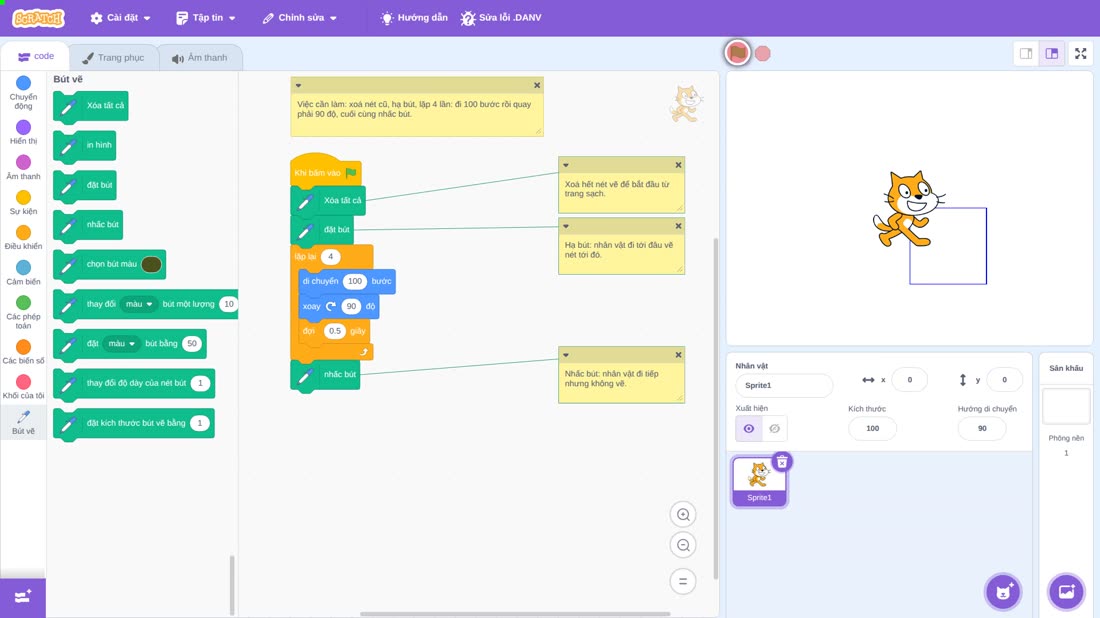This screenshot has width=1100, height=618.
Task: Hide the sprite with crossed-eye icon
Action: pyautogui.click(x=774, y=429)
